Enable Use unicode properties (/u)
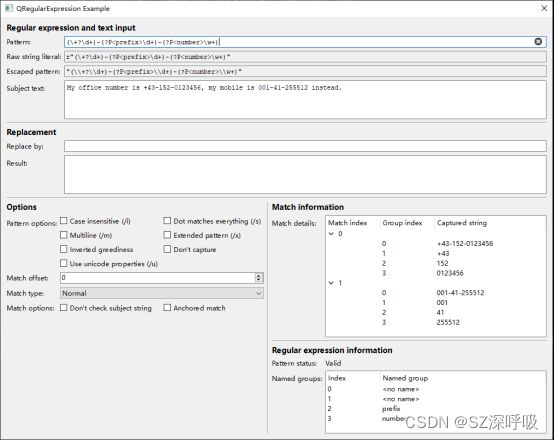The width and height of the screenshot is (554, 440). click(x=64, y=263)
